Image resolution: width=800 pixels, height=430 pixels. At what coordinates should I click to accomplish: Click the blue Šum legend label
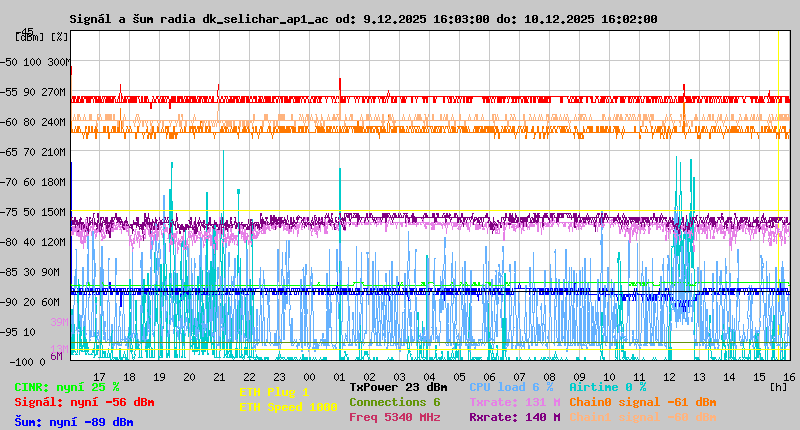coord(73,422)
